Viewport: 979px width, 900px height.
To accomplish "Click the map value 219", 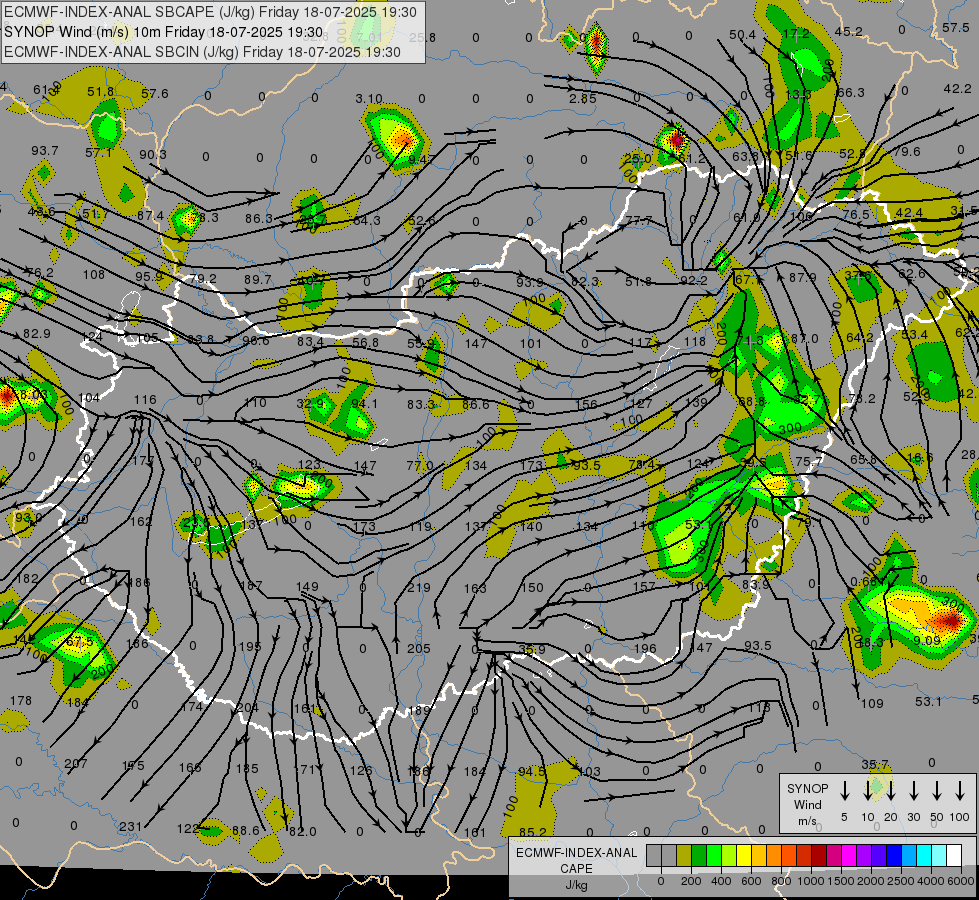I will [x=418, y=588].
